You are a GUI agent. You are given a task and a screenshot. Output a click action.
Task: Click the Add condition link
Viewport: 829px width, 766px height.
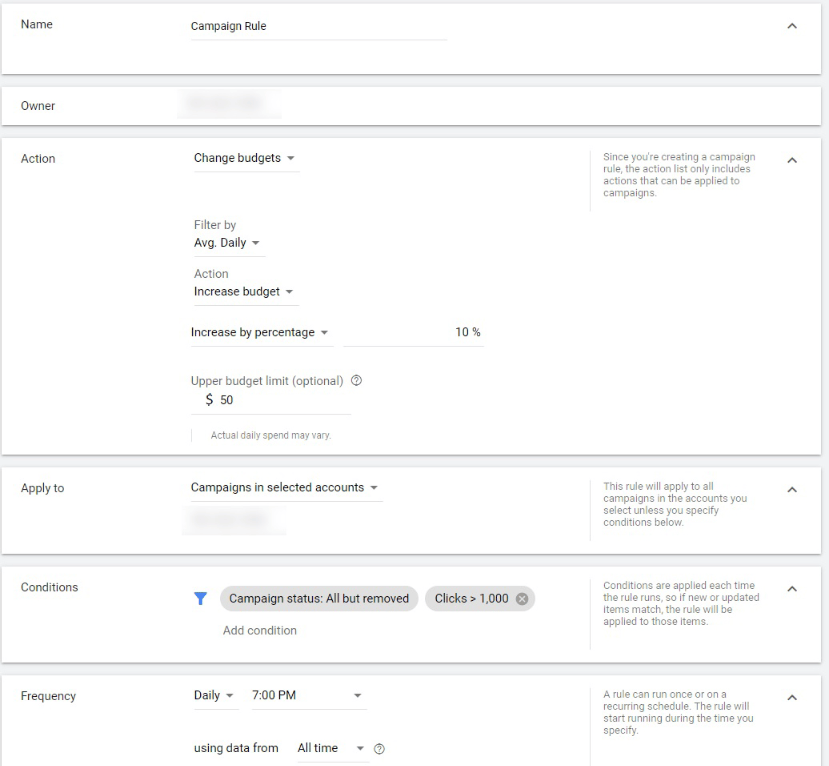pos(260,630)
